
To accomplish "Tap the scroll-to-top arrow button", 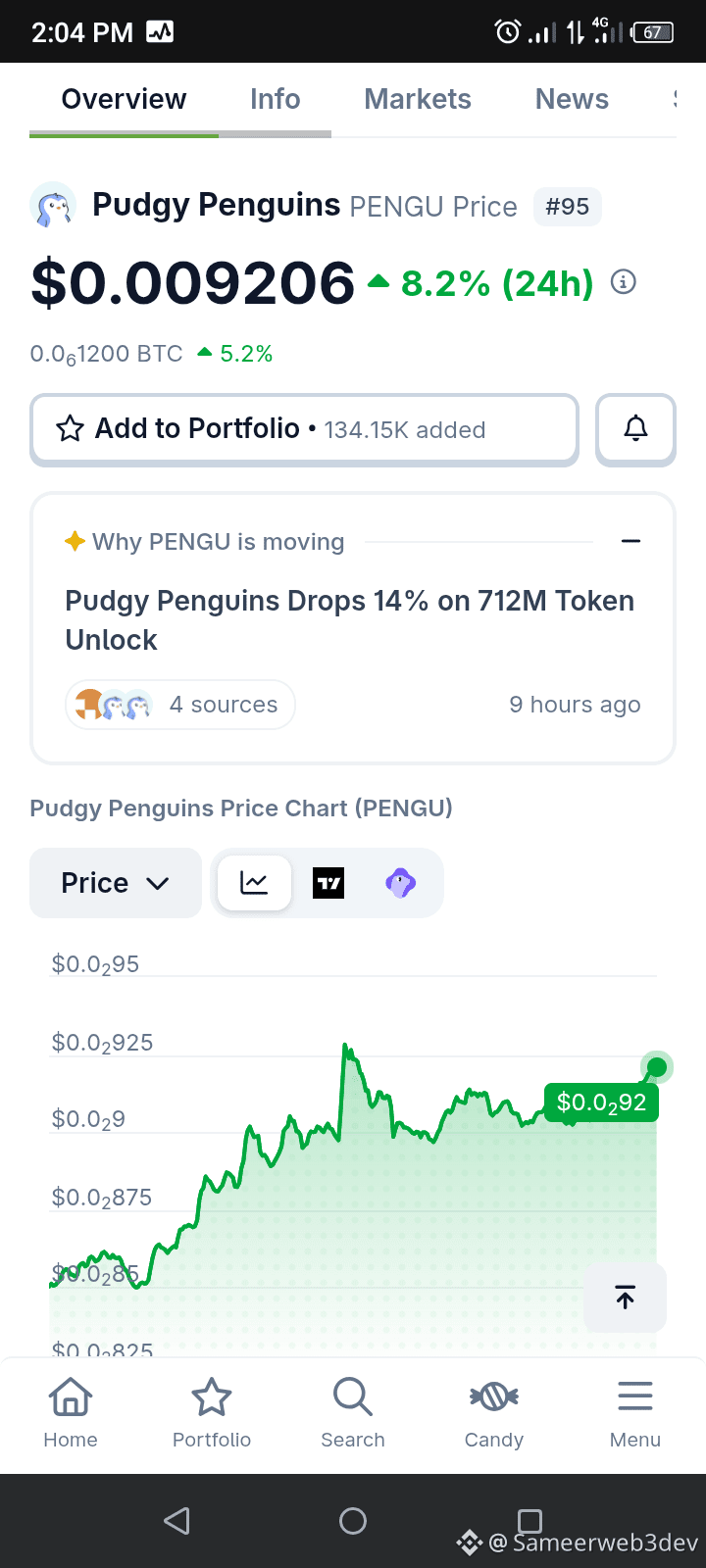I will click(625, 1298).
